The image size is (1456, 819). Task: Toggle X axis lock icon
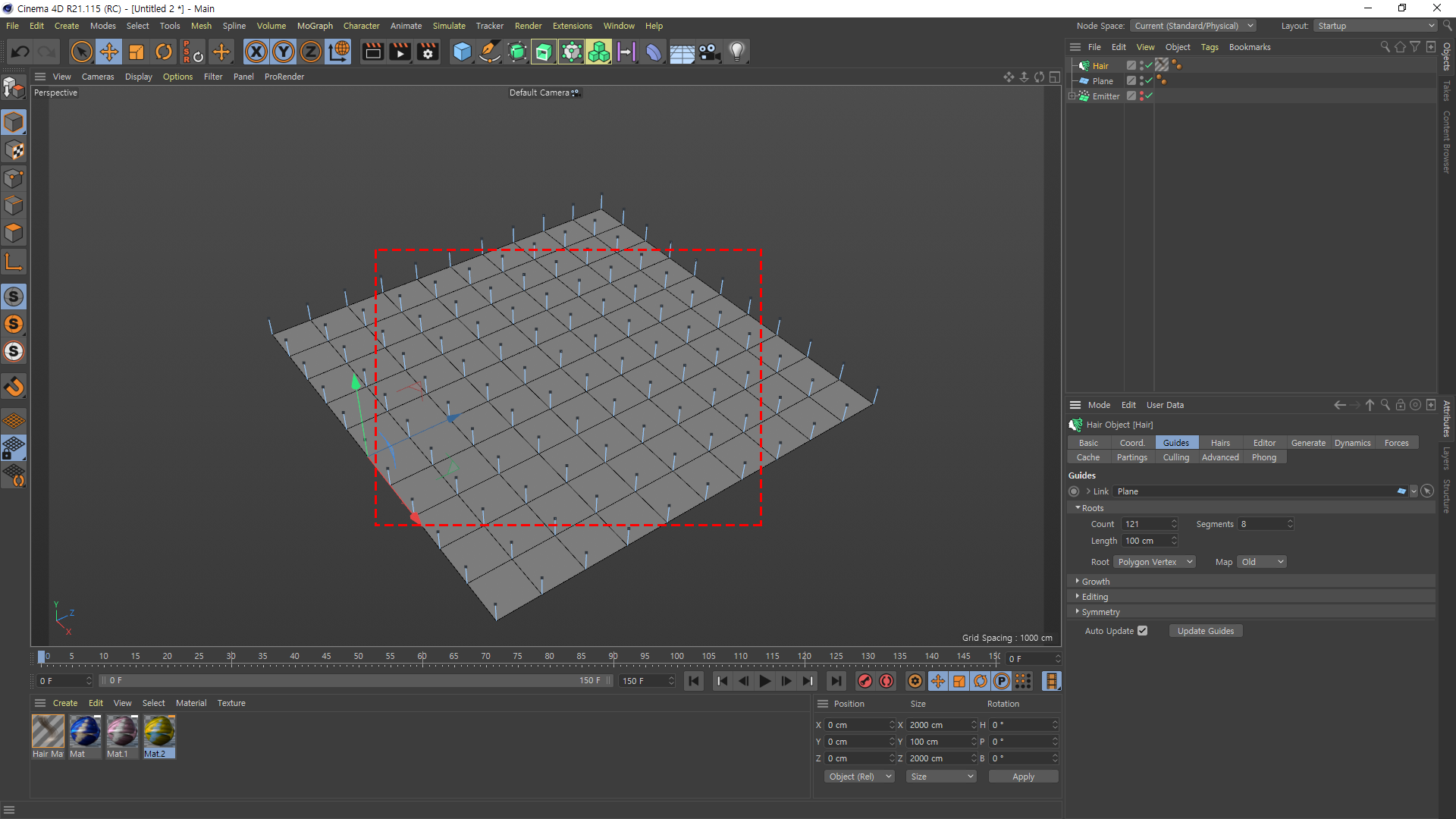pyautogui.click(x=256, y=52)
